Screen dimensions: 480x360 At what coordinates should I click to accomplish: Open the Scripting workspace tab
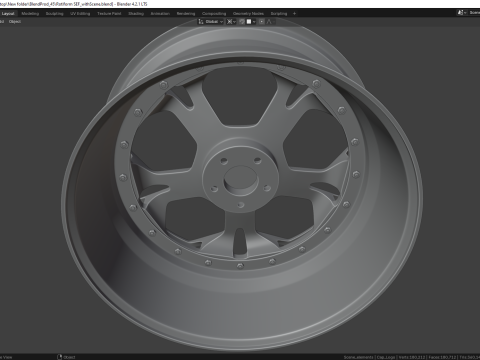(x=279, y=14)
